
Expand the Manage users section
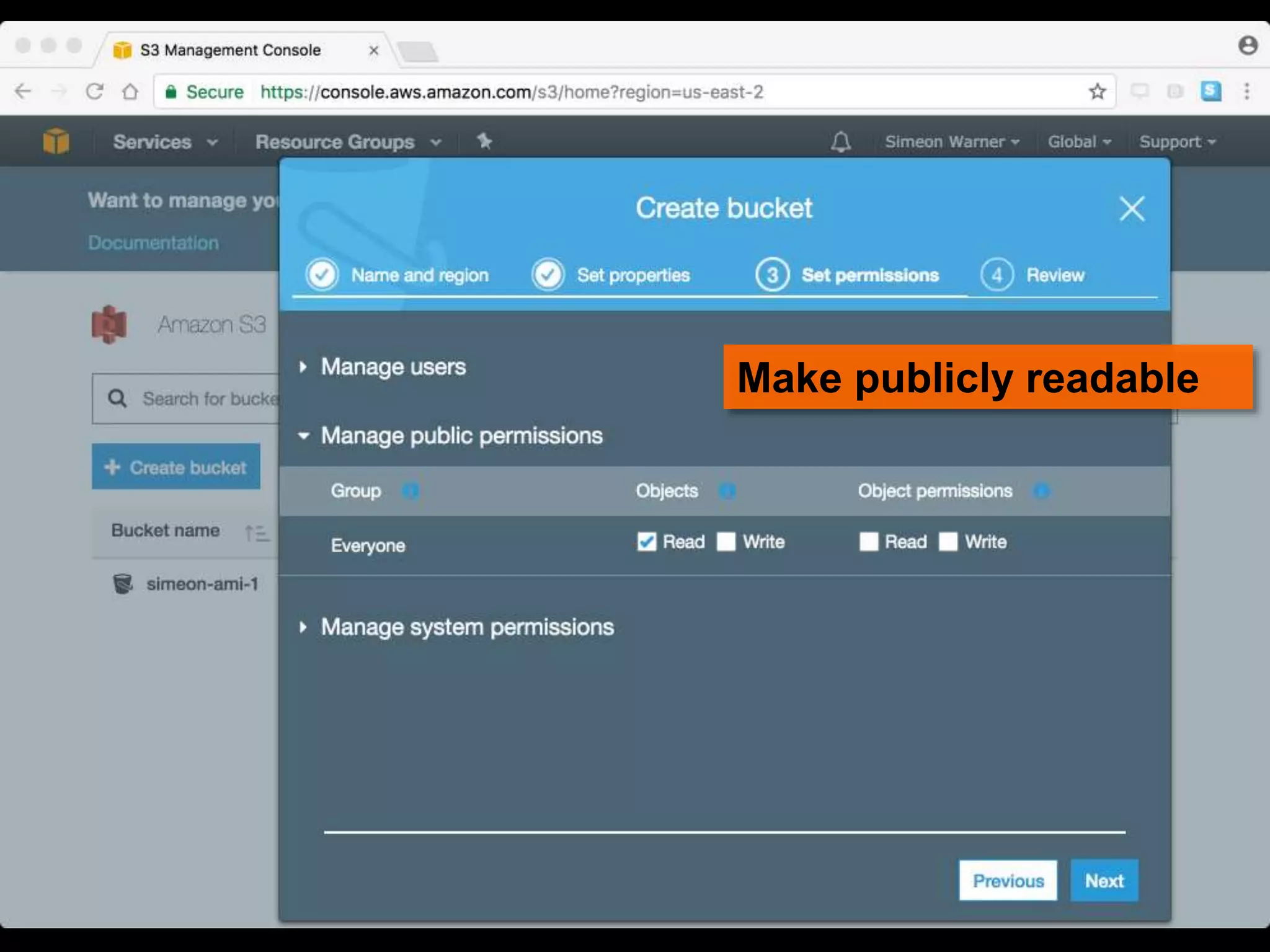[x=383, y=367]
